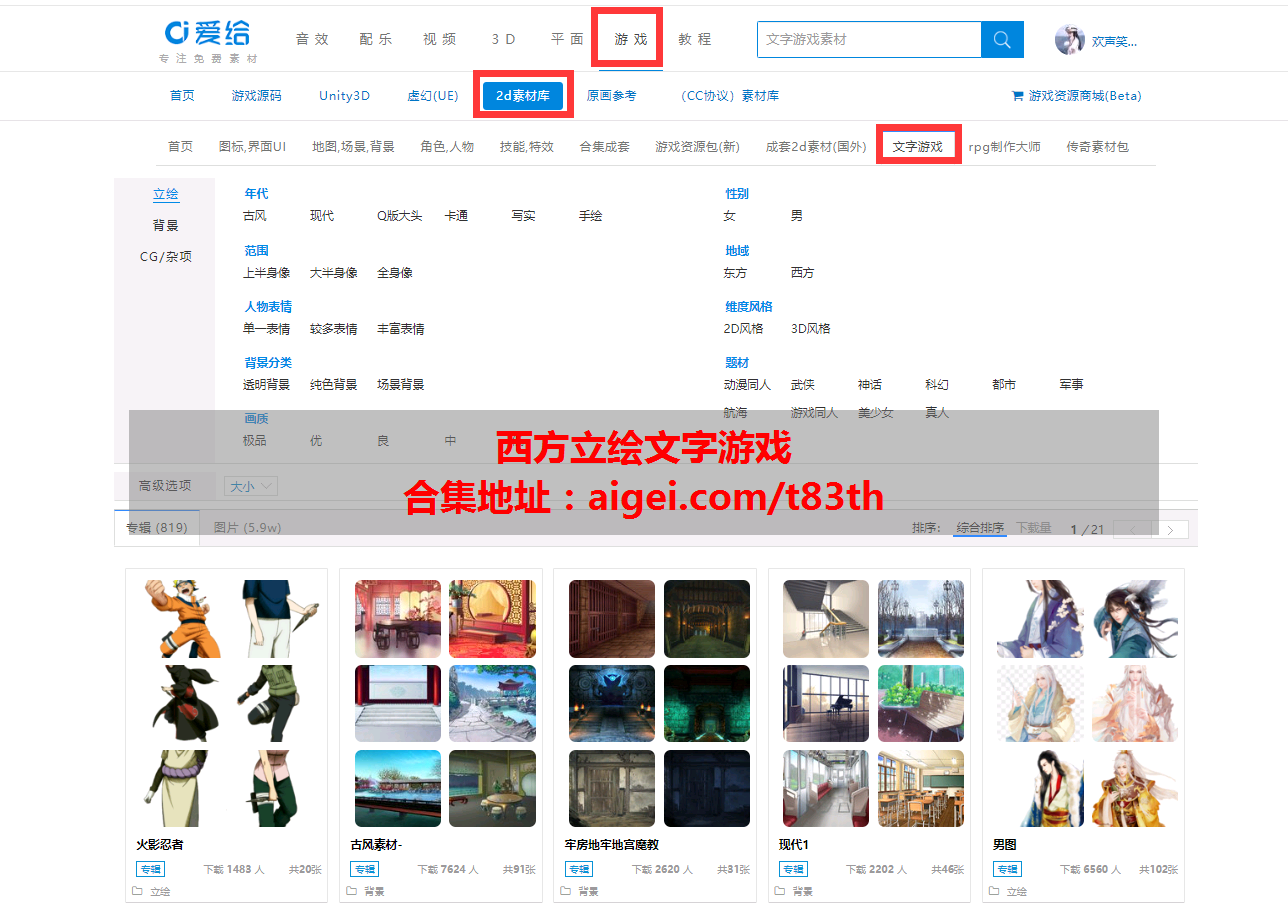Viewport: 1288px width, 912px height.
Task: Switch to the 虚幻(UE) tab
Action: pos(433,96)
